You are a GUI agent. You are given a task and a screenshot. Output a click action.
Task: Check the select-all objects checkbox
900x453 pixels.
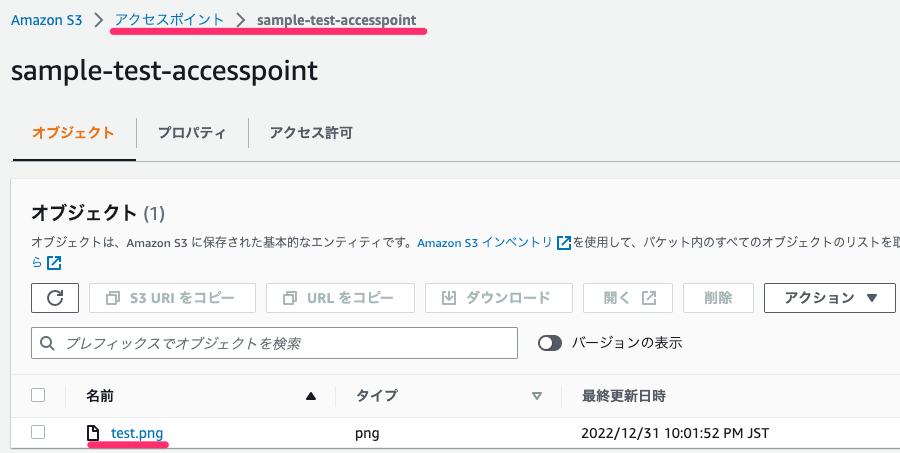coord(38,395)
